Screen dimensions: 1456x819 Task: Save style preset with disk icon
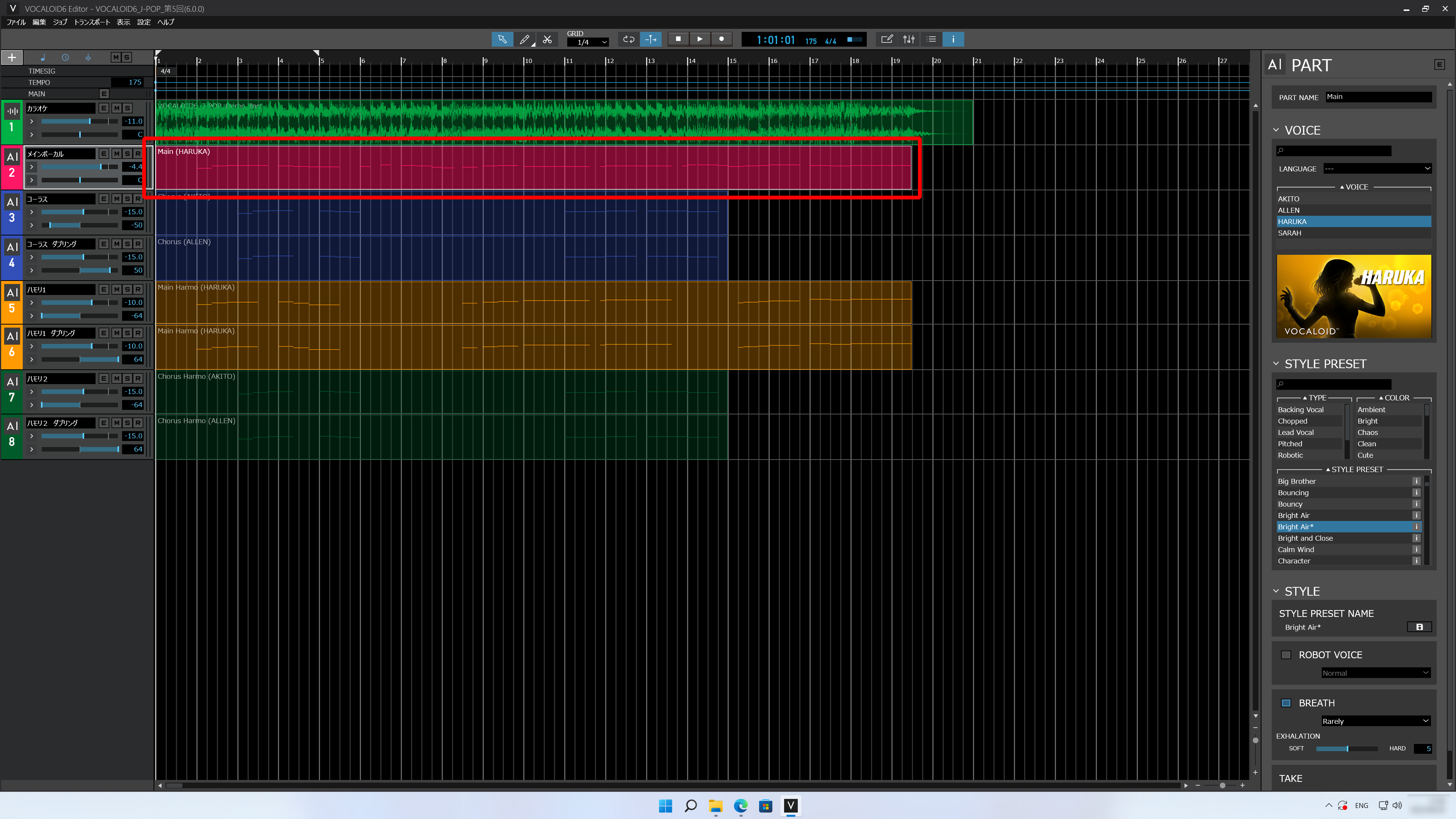coord(1419,627)
